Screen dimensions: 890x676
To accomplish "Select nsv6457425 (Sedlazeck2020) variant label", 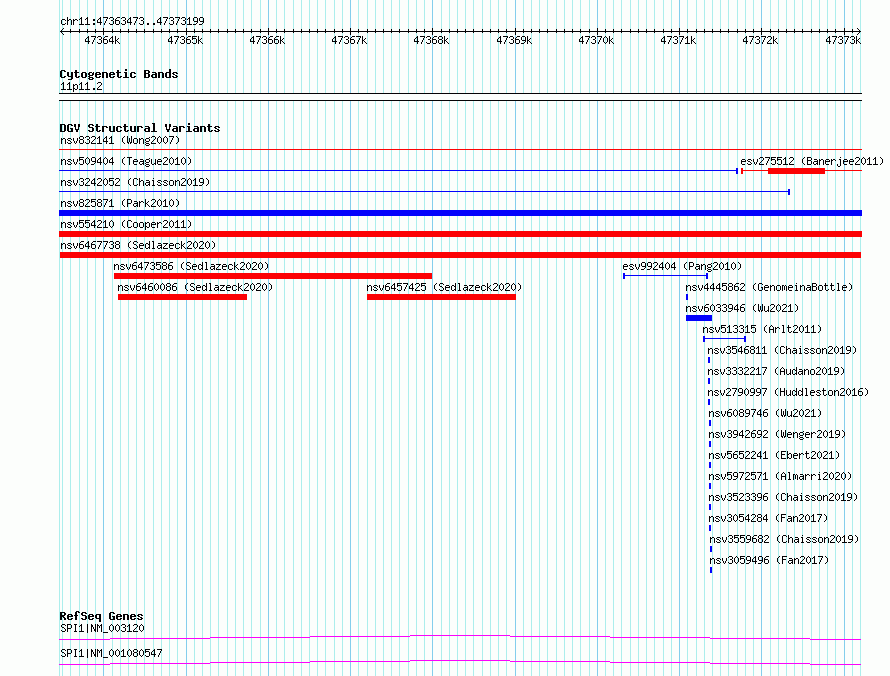I will click(444, 287).
